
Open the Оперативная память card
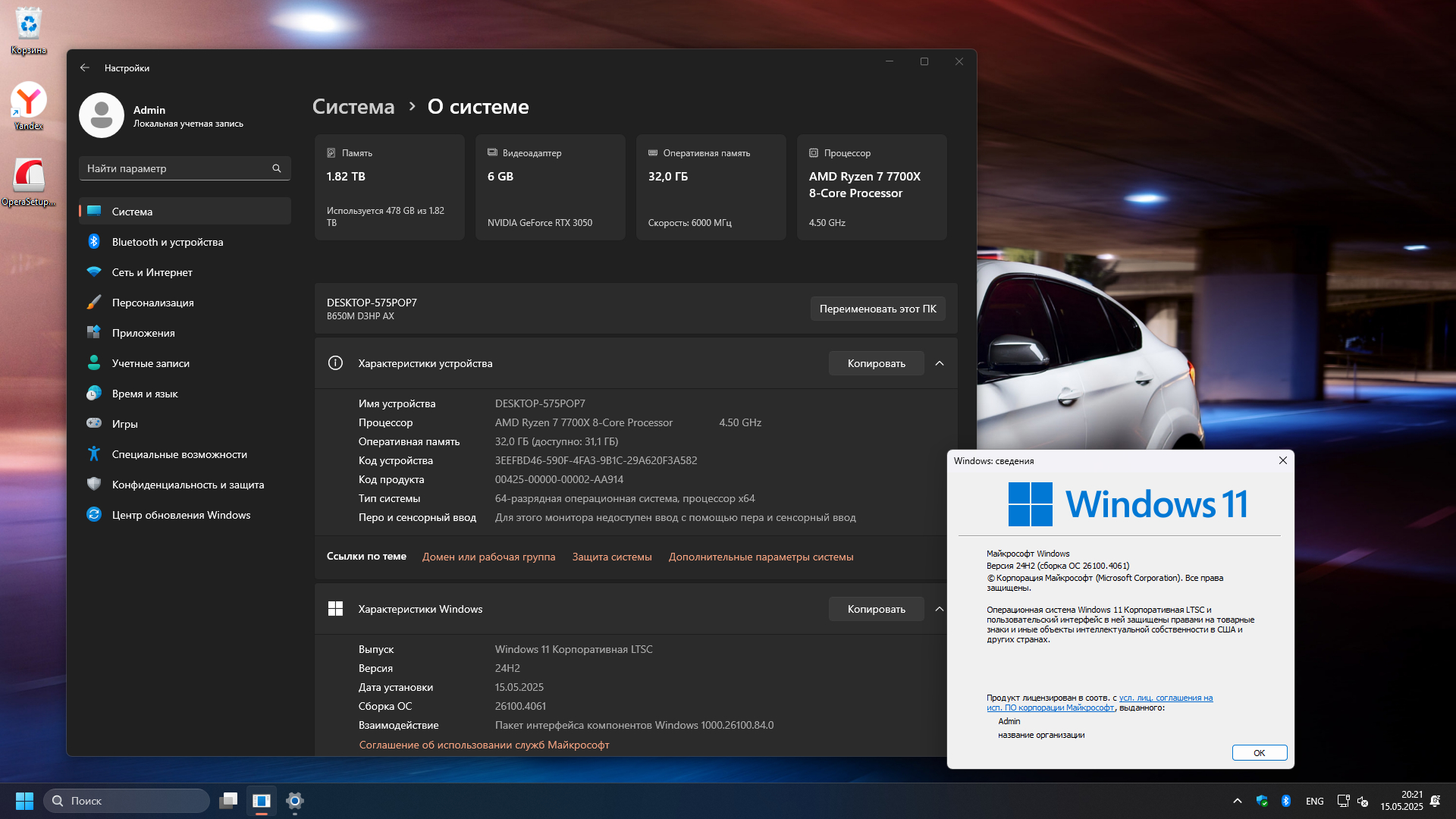click(711, 187)
